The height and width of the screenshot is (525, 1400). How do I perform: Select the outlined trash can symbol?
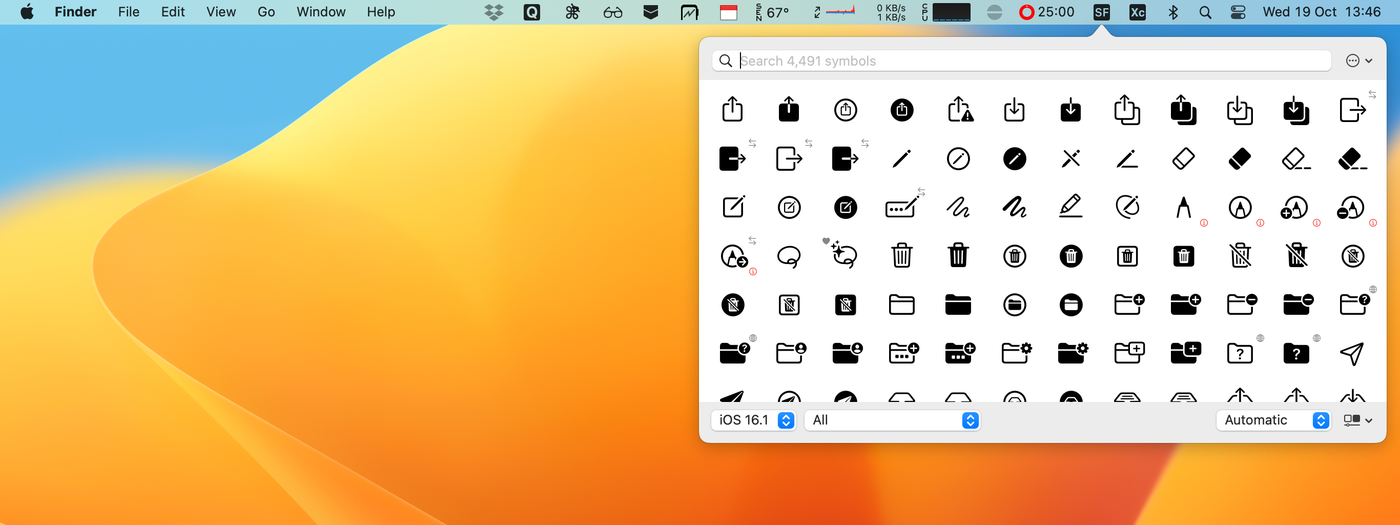pyautogui.click(x=902, y=255)
